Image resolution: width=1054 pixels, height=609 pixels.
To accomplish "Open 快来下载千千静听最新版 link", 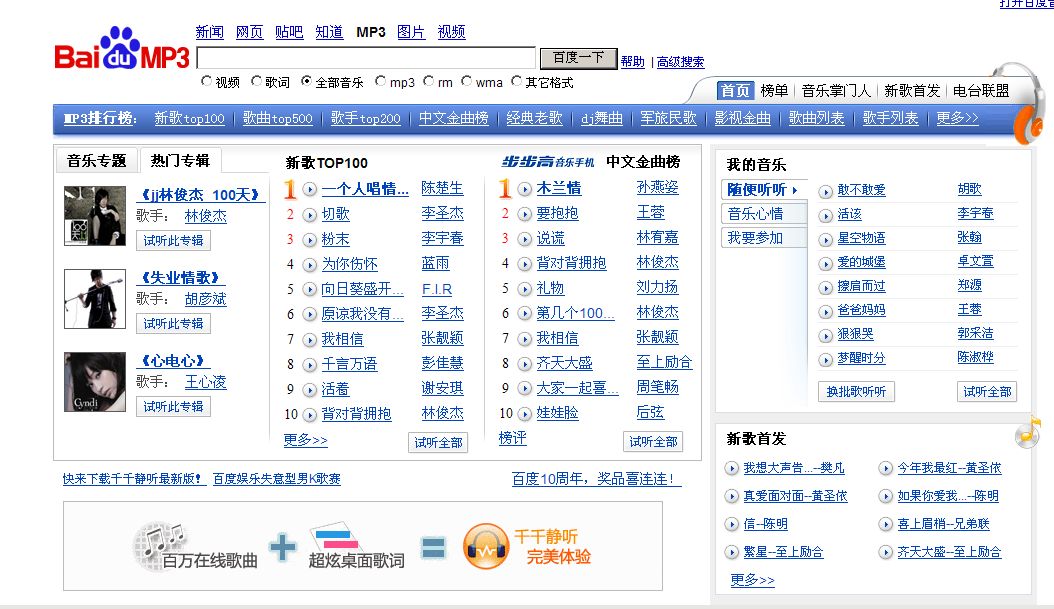I will click(132, 479).
